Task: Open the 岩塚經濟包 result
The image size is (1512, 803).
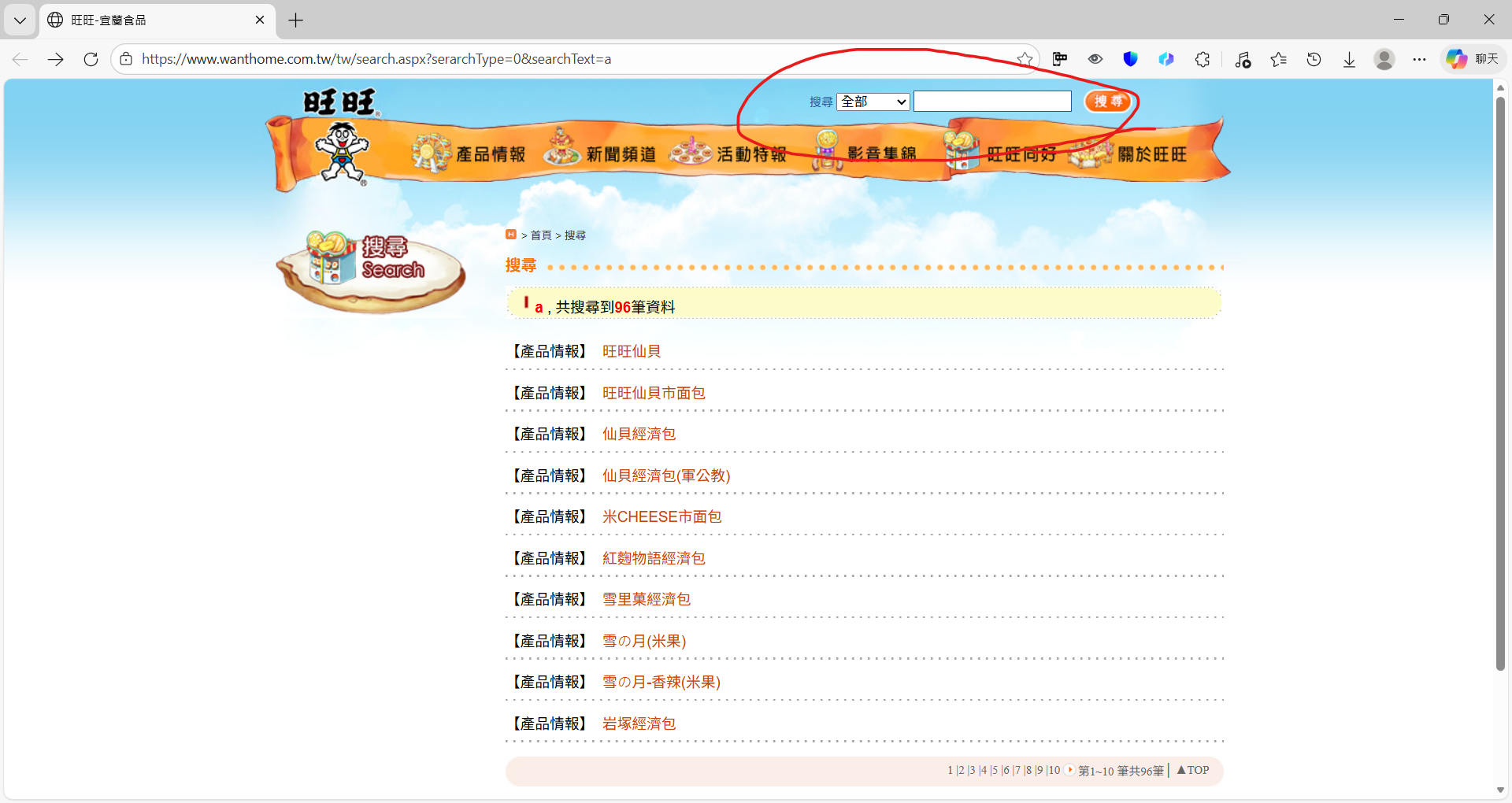Action: [x=639, y=723]
